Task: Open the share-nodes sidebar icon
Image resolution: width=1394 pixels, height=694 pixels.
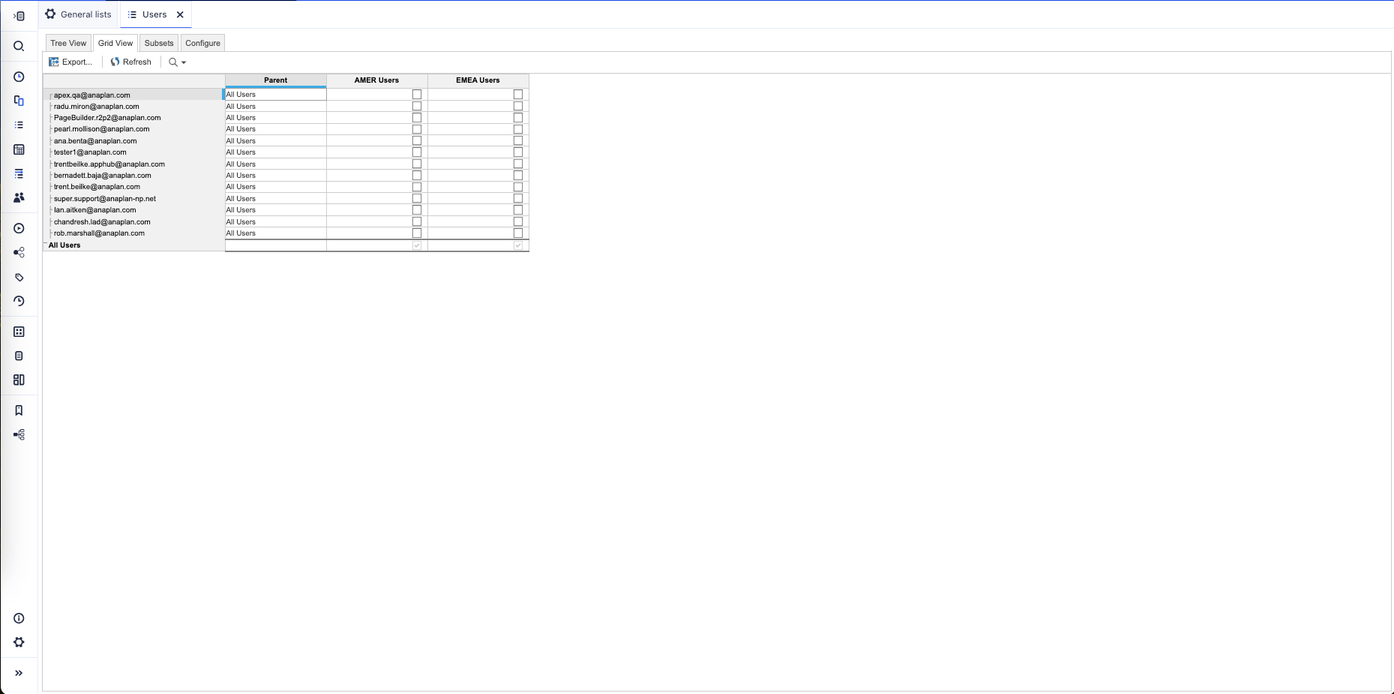Action: tap(19, 253)
